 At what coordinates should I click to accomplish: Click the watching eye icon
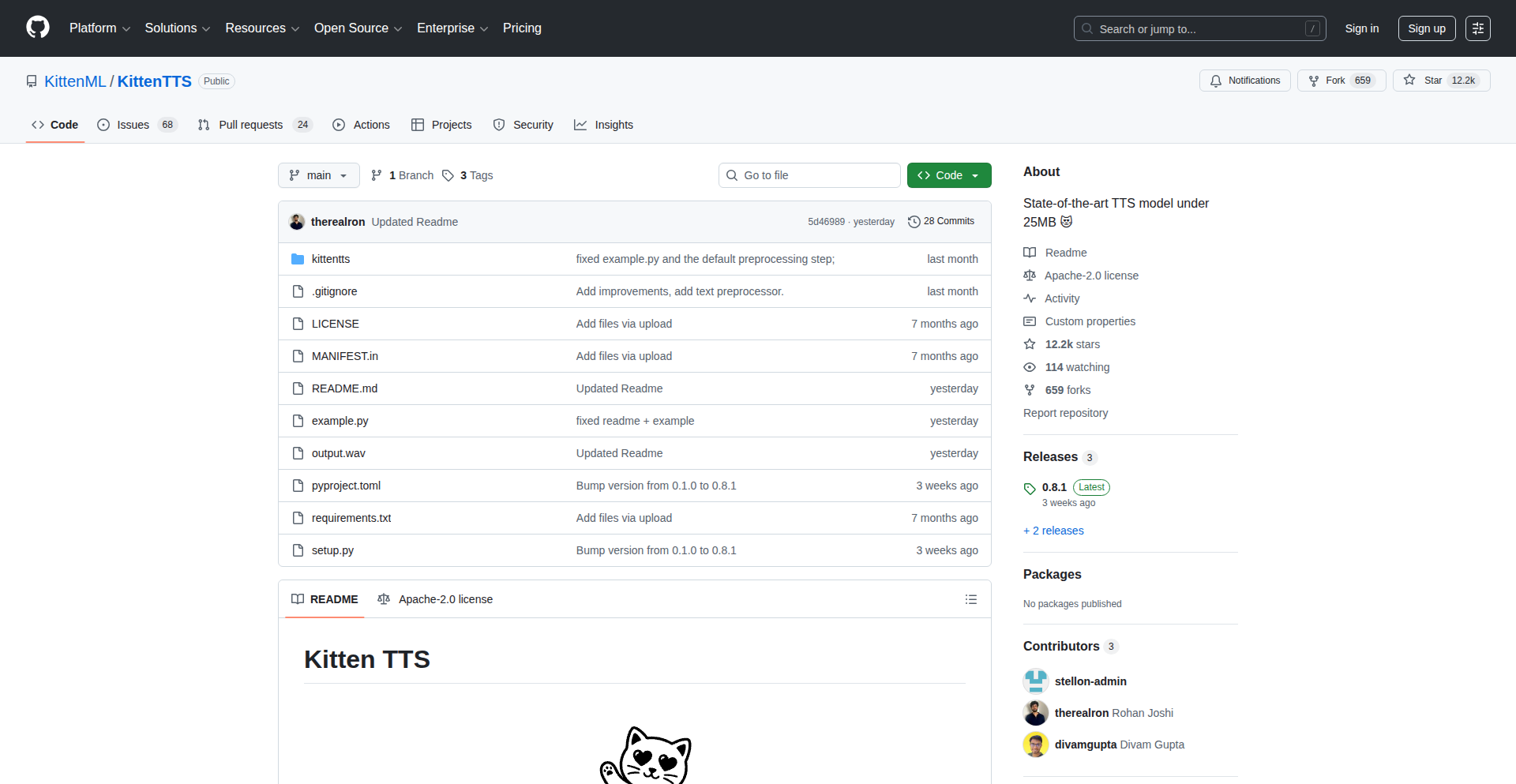(x=1030, y=367)
